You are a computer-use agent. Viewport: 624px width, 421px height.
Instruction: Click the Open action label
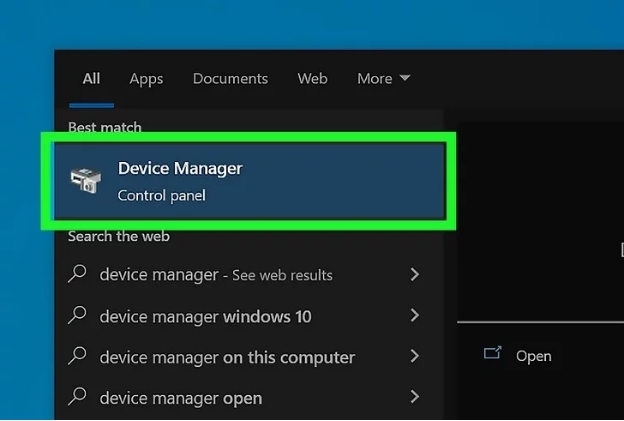pyautogui.click(x=533, y=355)
